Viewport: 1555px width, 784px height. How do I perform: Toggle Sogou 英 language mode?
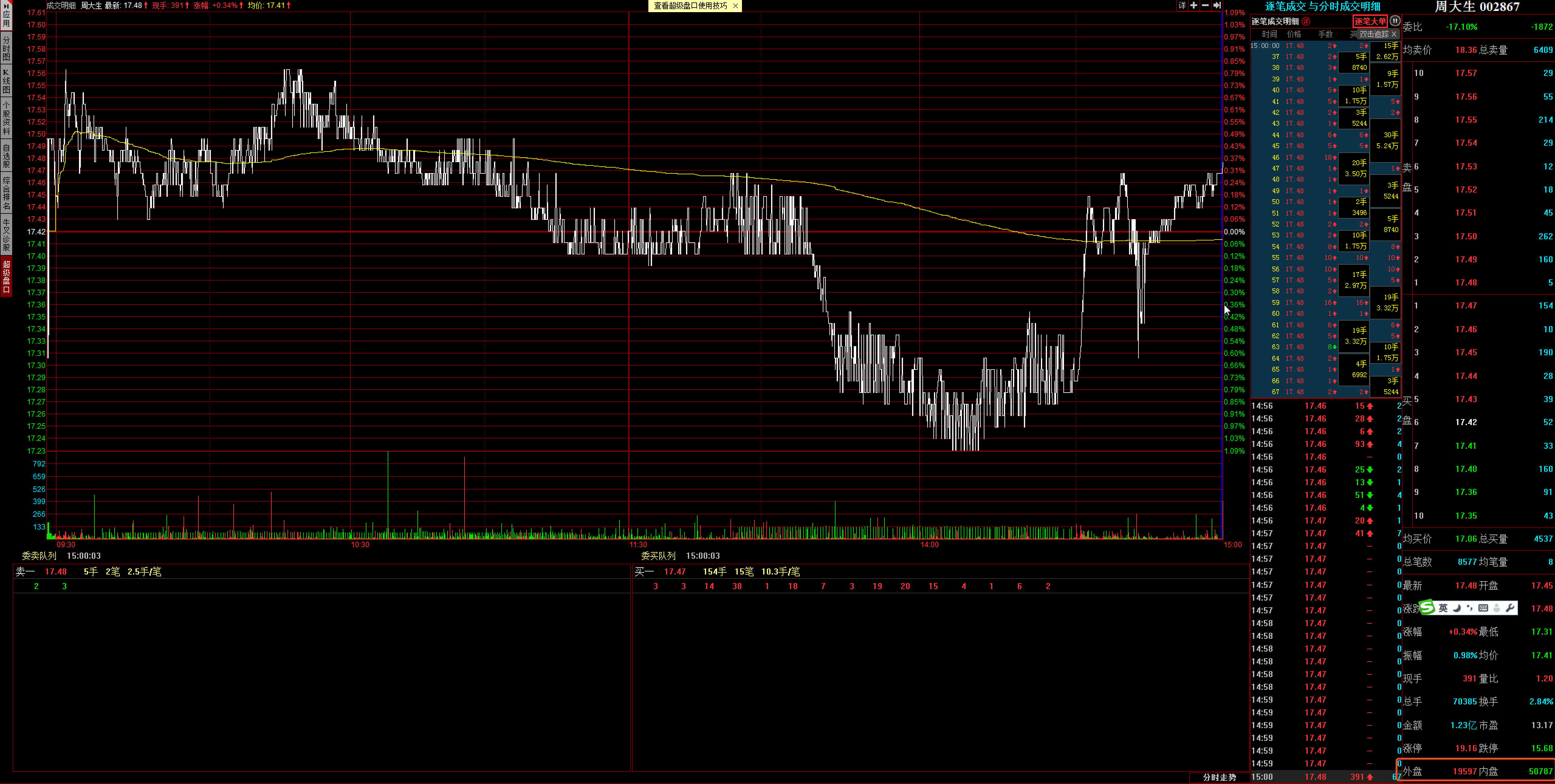pyautogui.click(x=1443, y=608)
